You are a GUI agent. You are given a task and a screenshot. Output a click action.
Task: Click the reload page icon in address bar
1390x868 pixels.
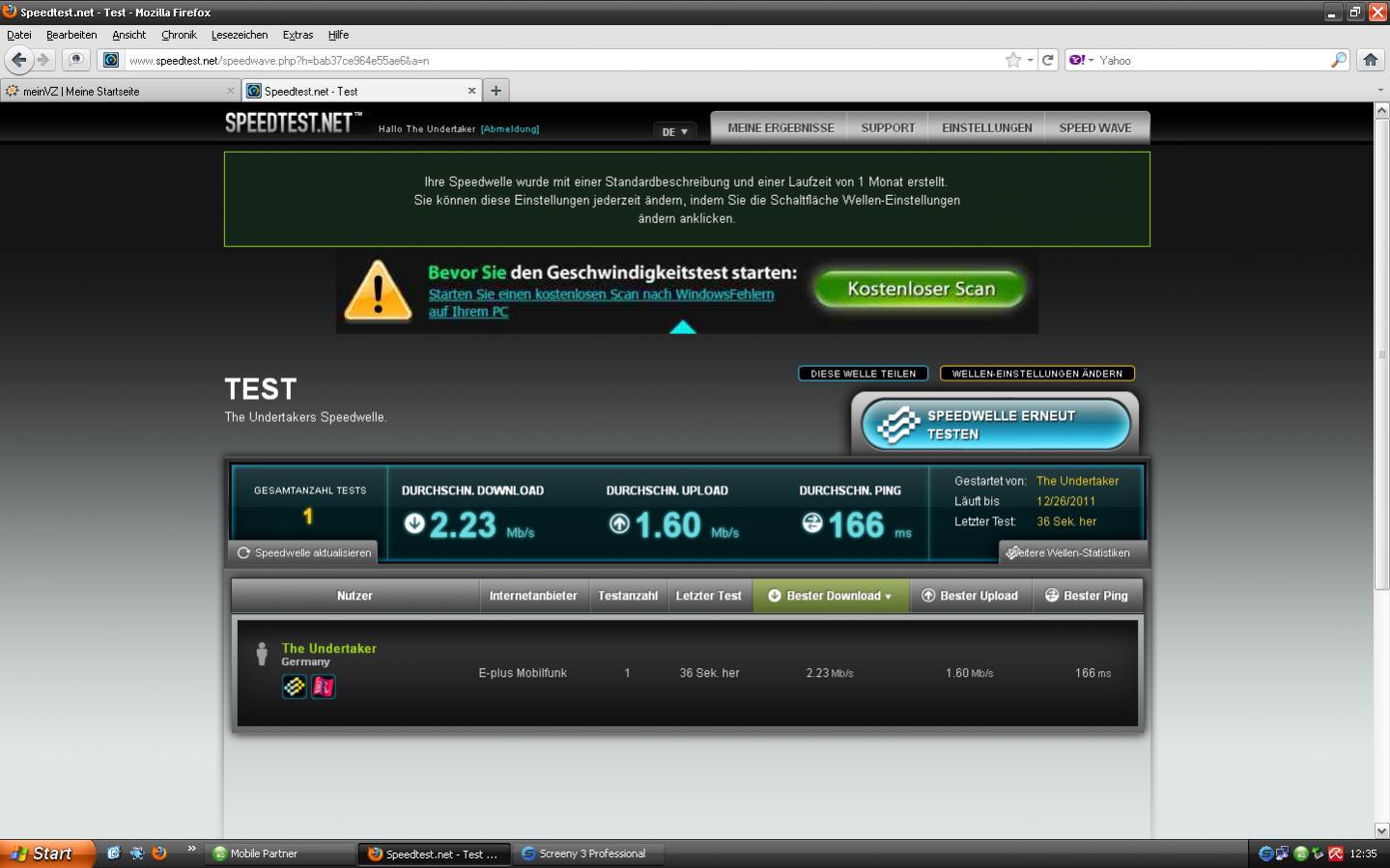coord(1048,60)
